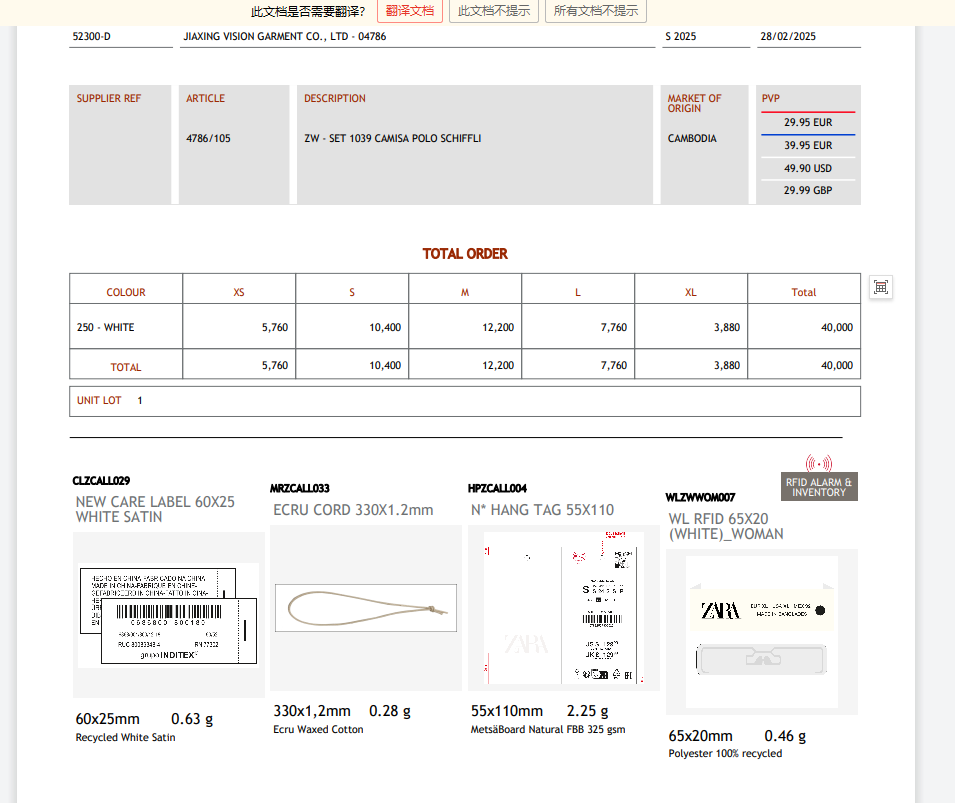
Task: Click the HPZCALL004 item code
Action: pos(497,489)
